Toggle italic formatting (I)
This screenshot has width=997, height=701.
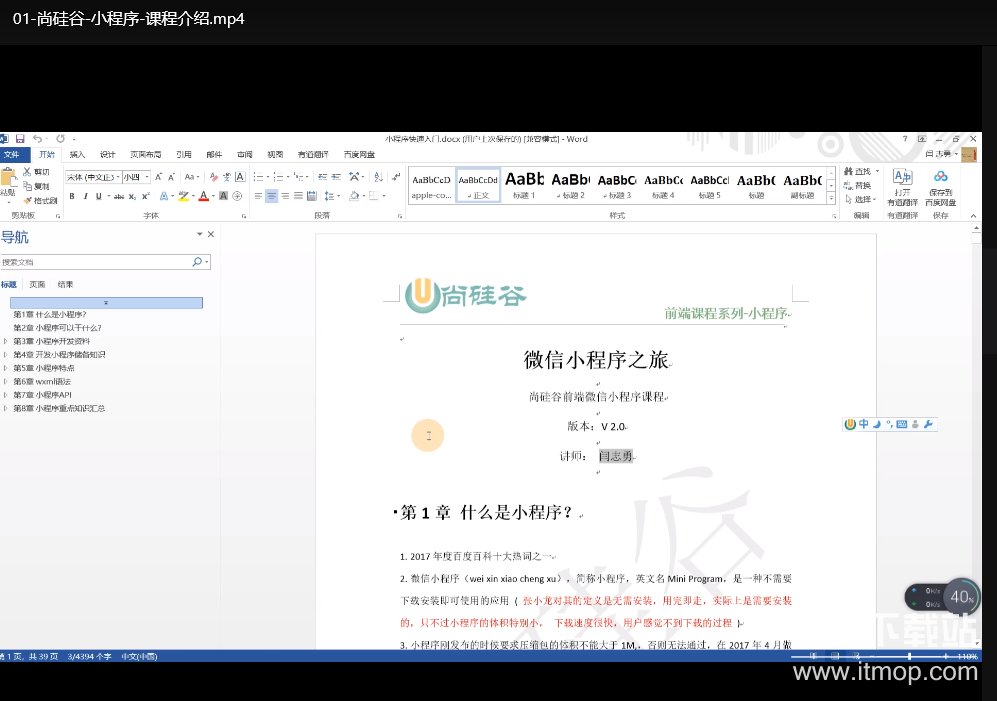click(x=85, y=196)
